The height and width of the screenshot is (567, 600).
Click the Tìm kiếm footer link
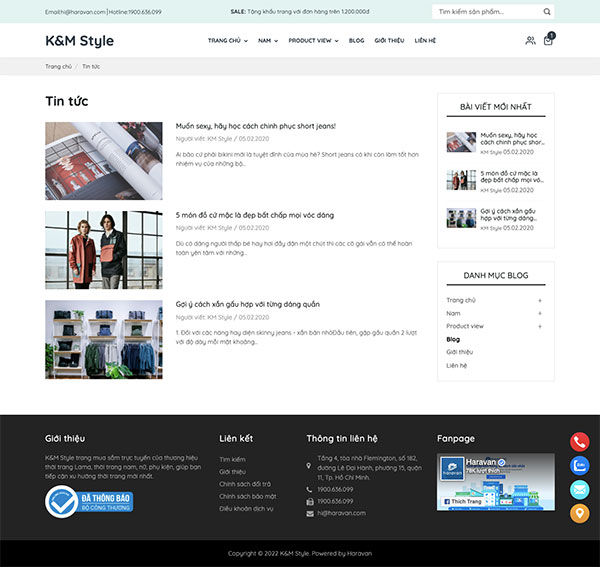[x=232, y=459]
